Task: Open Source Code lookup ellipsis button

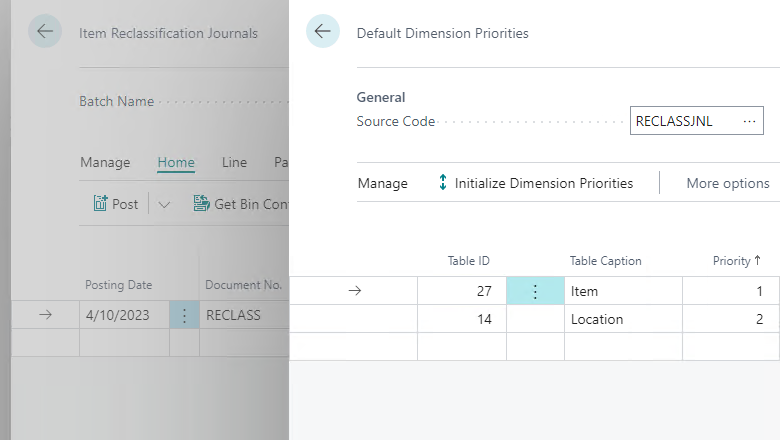Action: pyautogui.click(x=749, y=121)
